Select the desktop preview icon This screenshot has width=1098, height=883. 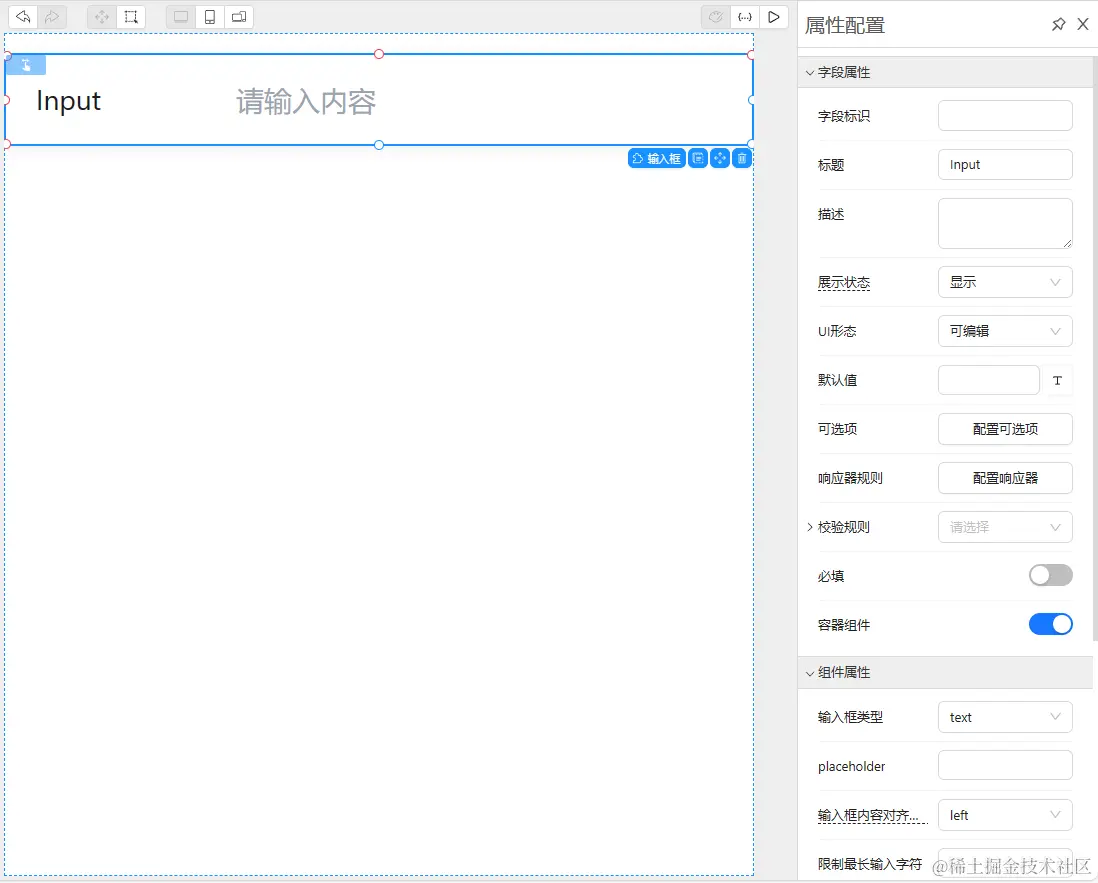pyautogui.click(x=180, y=16)
